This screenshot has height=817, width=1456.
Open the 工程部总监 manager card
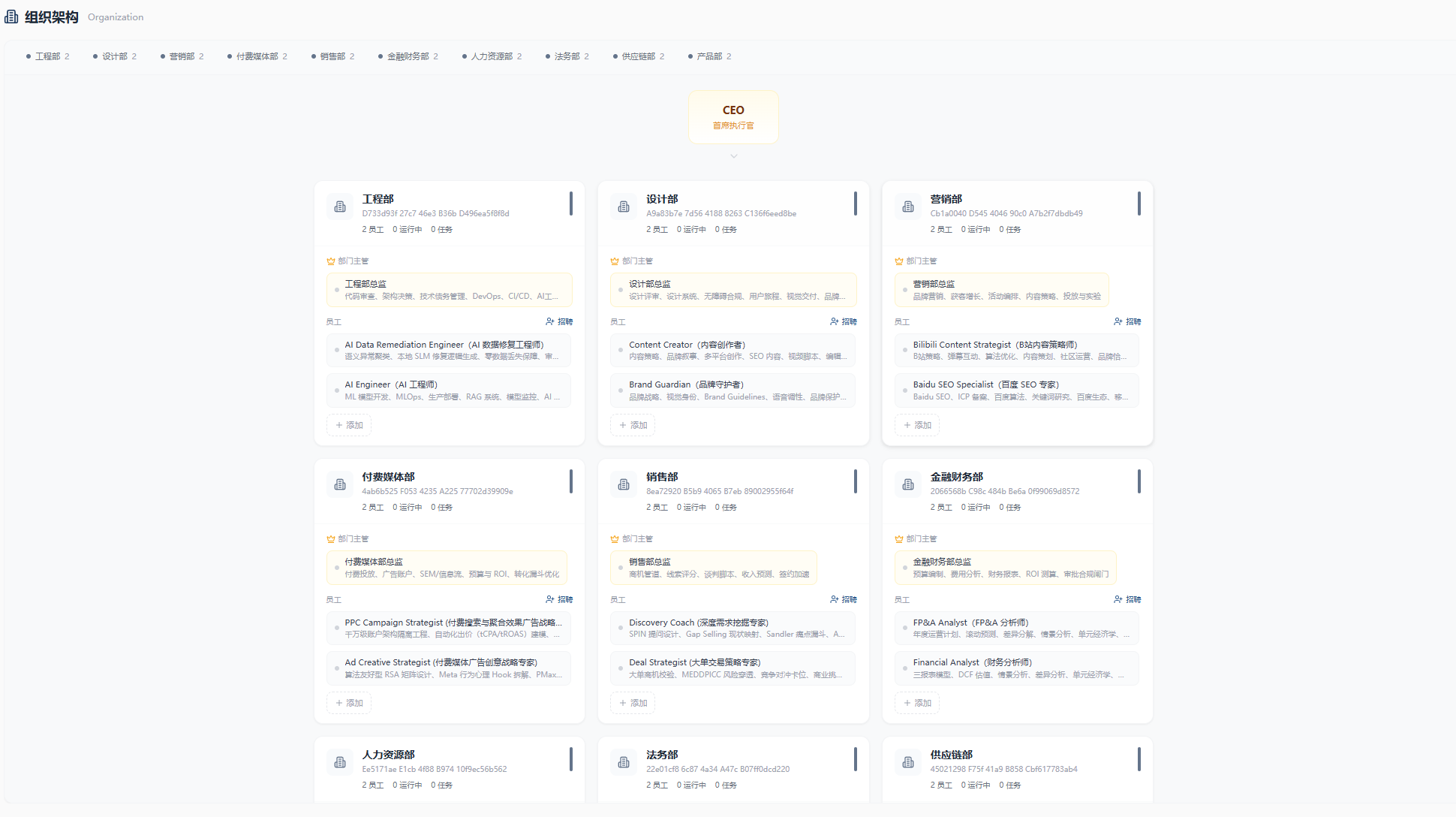(450, 290)
